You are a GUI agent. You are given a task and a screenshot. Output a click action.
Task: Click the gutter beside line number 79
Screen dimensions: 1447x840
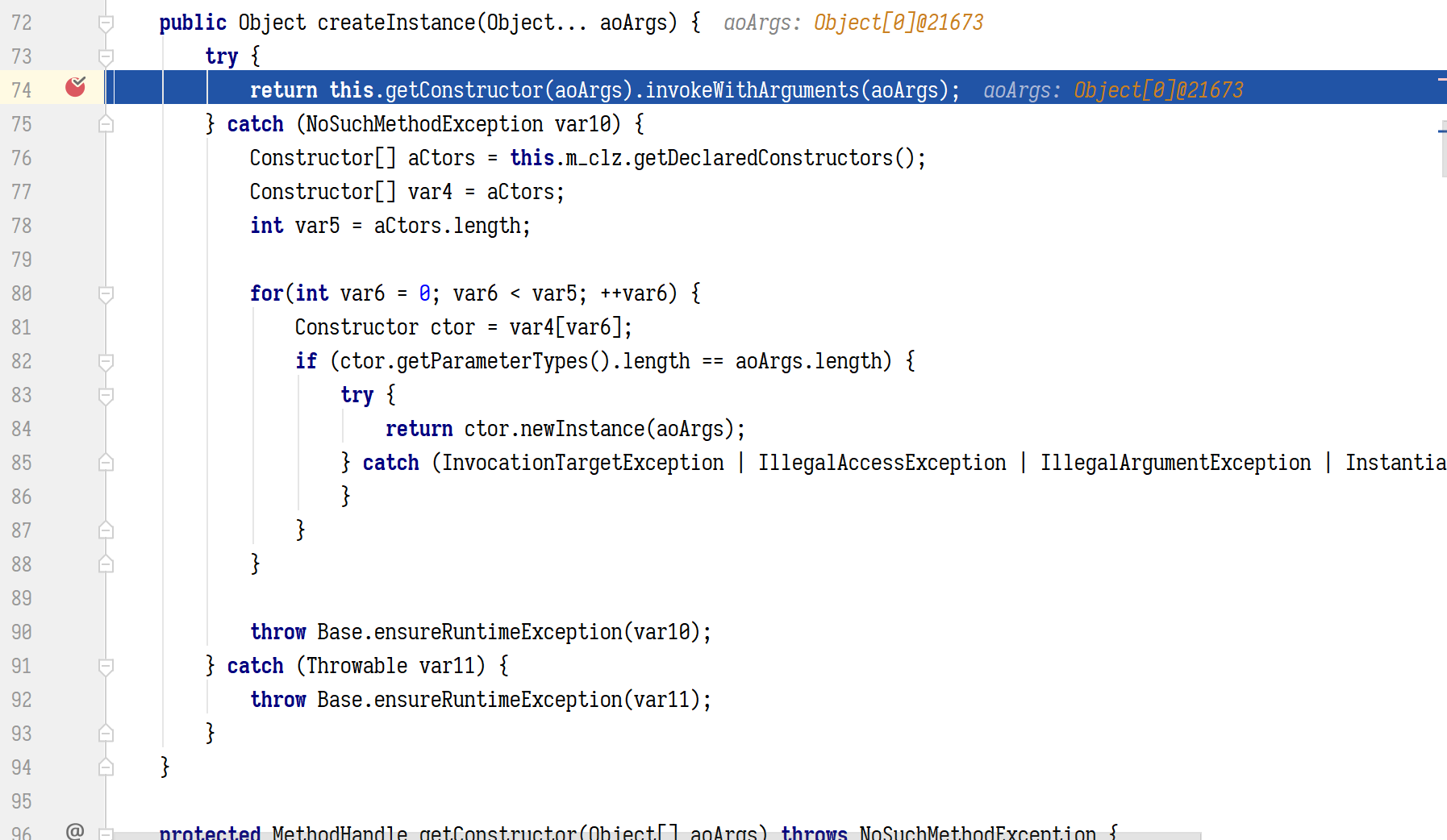pos(75,260)
